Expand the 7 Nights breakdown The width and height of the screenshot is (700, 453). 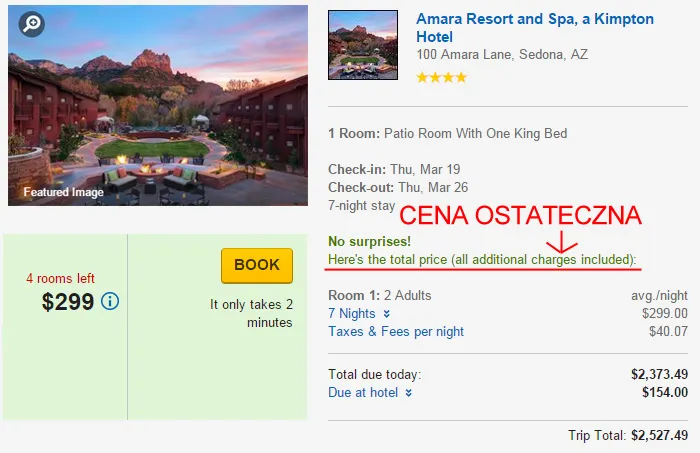(x=352, y=313)
